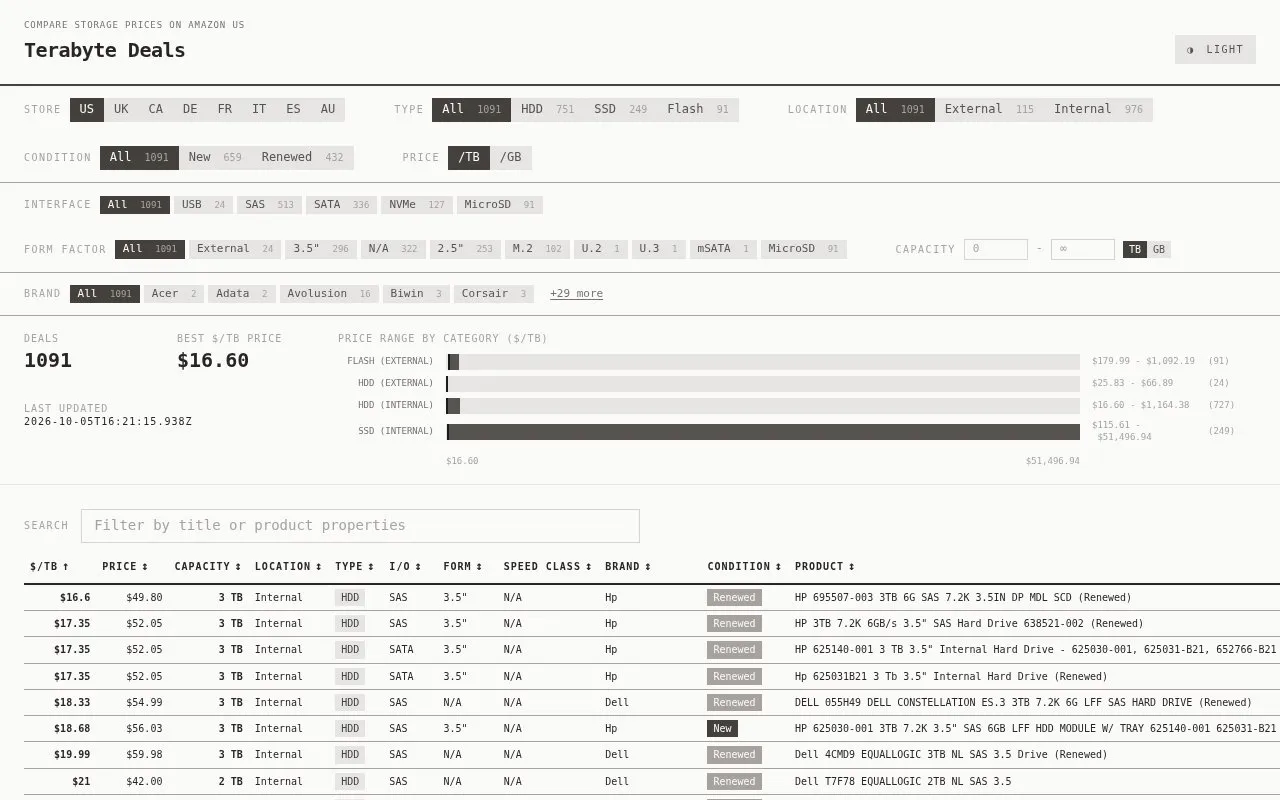1280x800 pixels.
Task: Sort by SPEED CLASS column
Action: click(x=547, y=567)
